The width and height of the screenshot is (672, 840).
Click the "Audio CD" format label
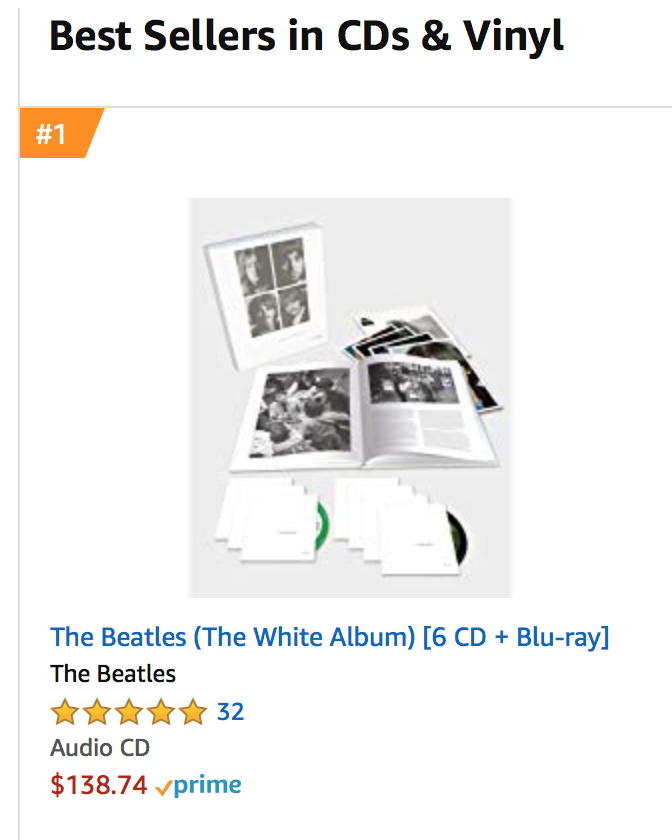coord(100,748)
